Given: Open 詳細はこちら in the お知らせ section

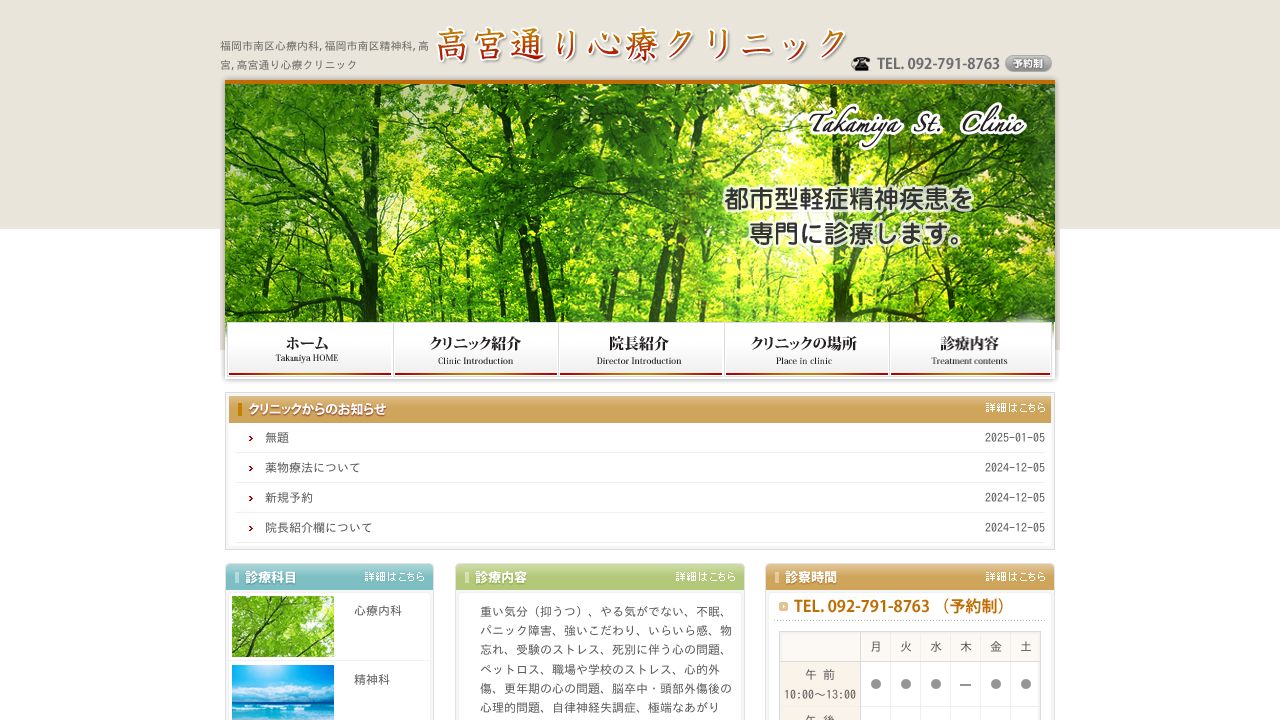Looking at the screenshot, I should 1015,408.
